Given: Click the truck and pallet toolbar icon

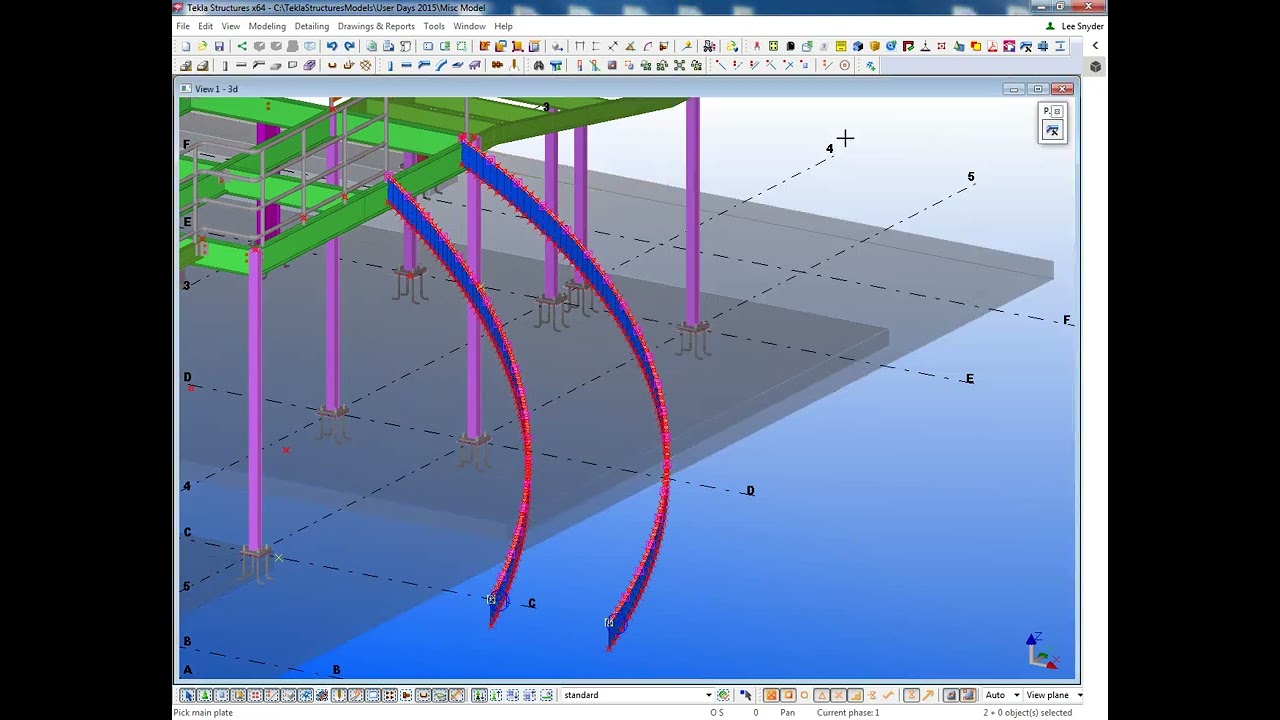Looking at the screenshot, I should tap(708, 46).
